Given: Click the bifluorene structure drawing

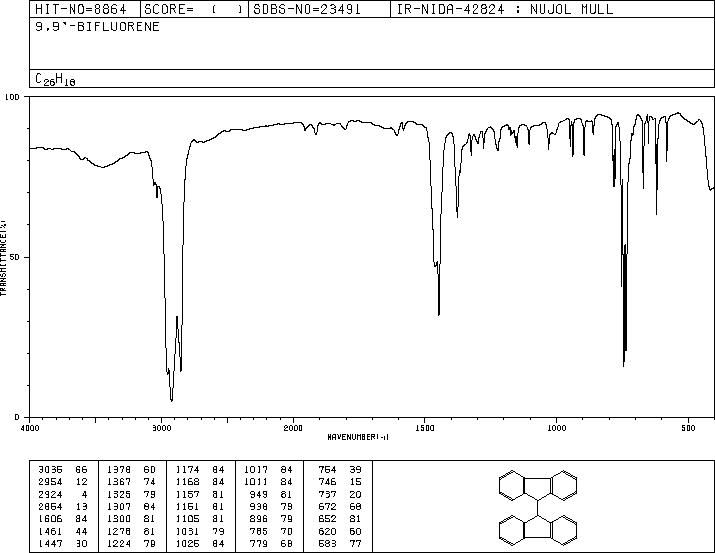Looking at the screenshot, I should pyautogui.click(x=538, y=507).
